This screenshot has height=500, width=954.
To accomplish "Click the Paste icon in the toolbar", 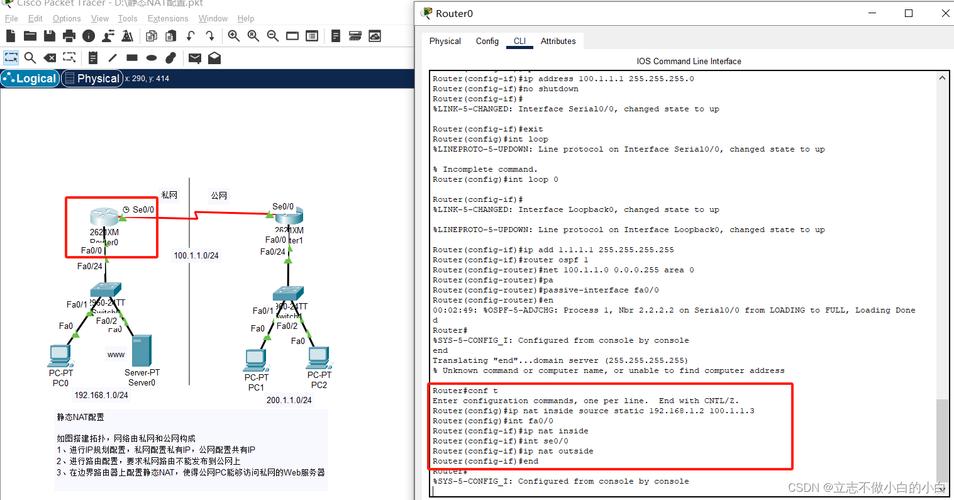I will [171, 36].
